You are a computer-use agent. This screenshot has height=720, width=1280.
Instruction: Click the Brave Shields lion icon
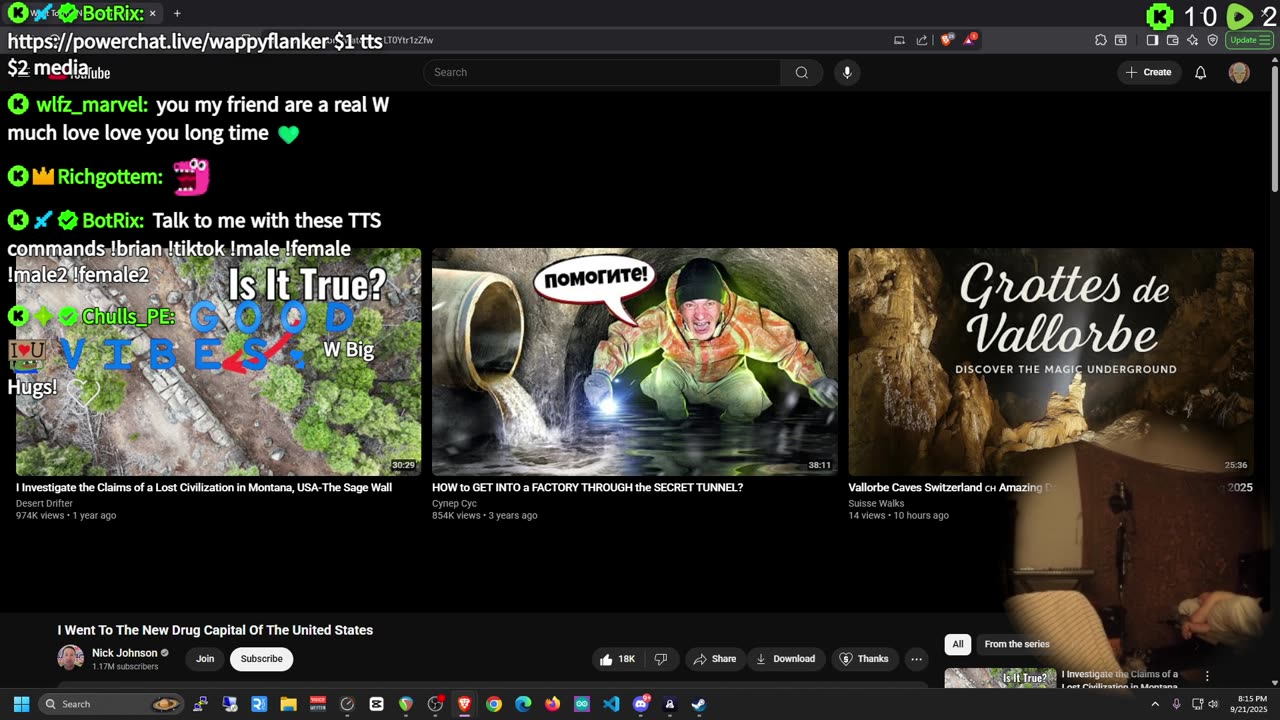click(x=946, y=40)
